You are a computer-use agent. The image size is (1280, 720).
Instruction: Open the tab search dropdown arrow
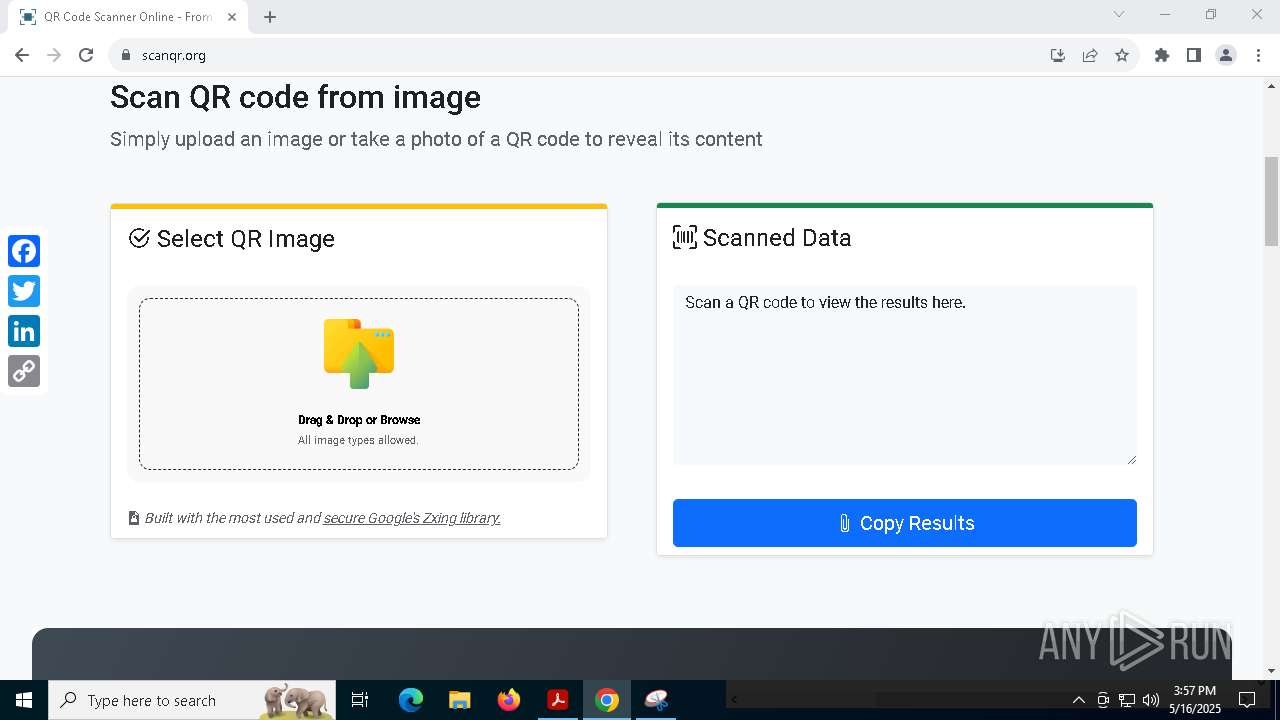click(x=1119, y=14)
